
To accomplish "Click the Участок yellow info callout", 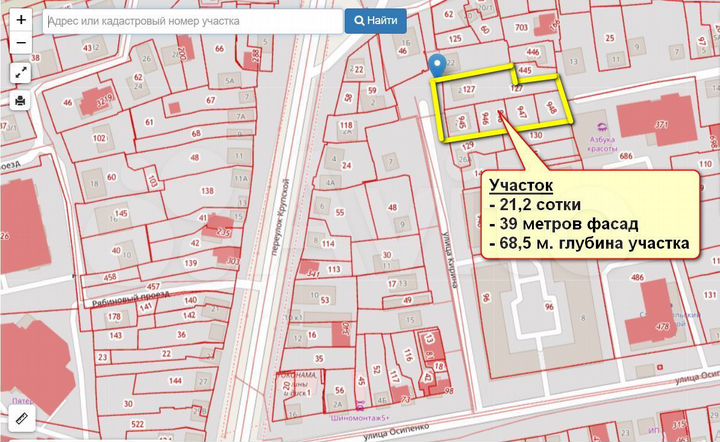I will click(x=590, y=215).
